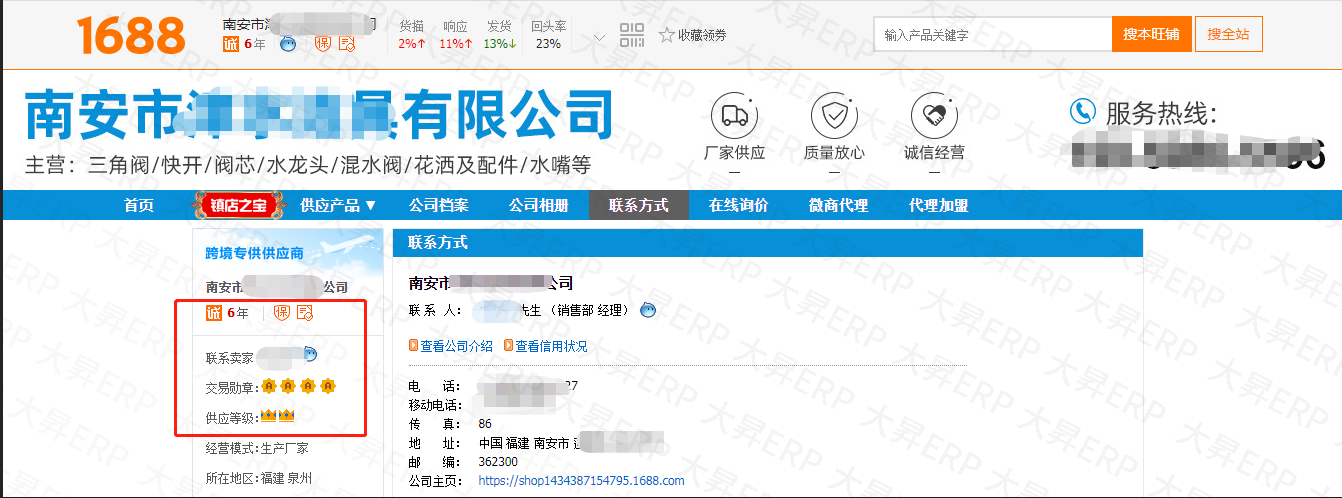This screenshot has width=1342, height=498.
Task: Click the WangWang icon after 销售部 经理
Action: 648,310
